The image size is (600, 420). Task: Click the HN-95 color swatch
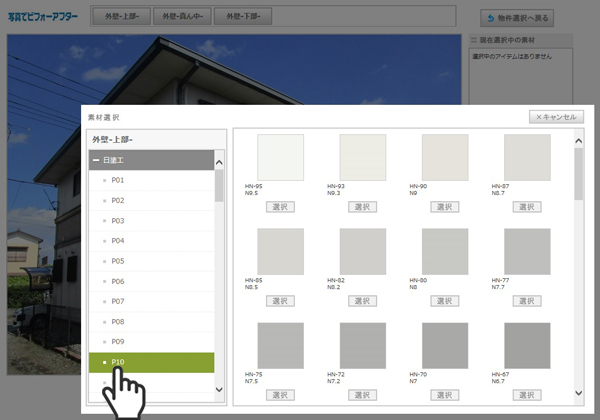280,157
